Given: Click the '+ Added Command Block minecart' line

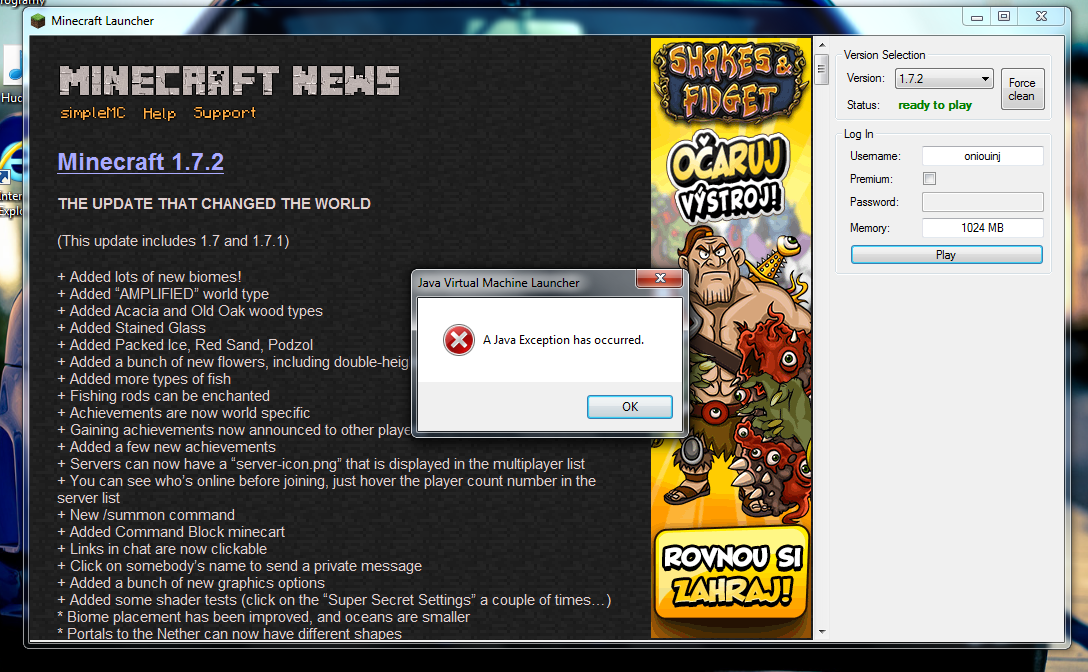Looking at the screenshot, I should pyautogui.click(x=171, y=532).
